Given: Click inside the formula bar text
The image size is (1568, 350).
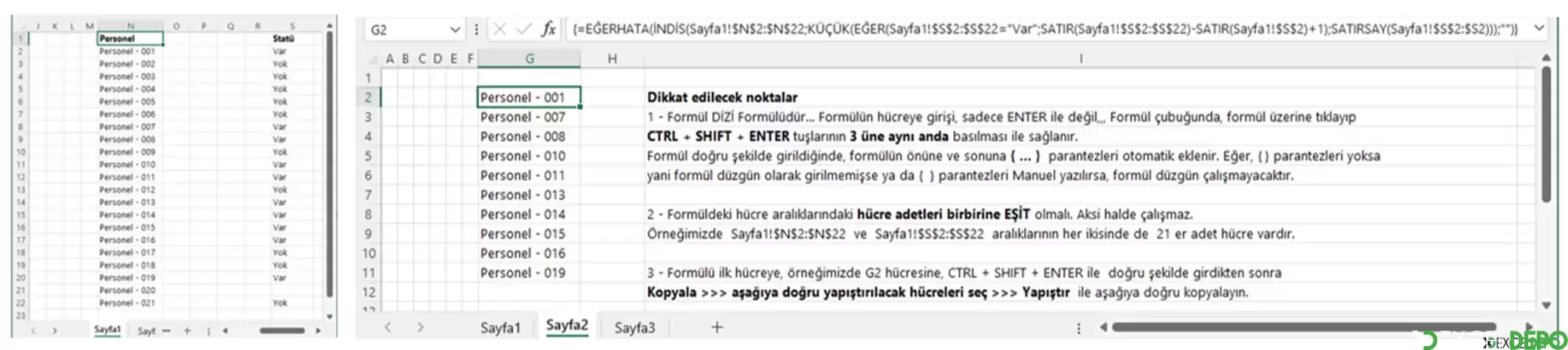Looking at the screenshot, I should coord(1045,29).
